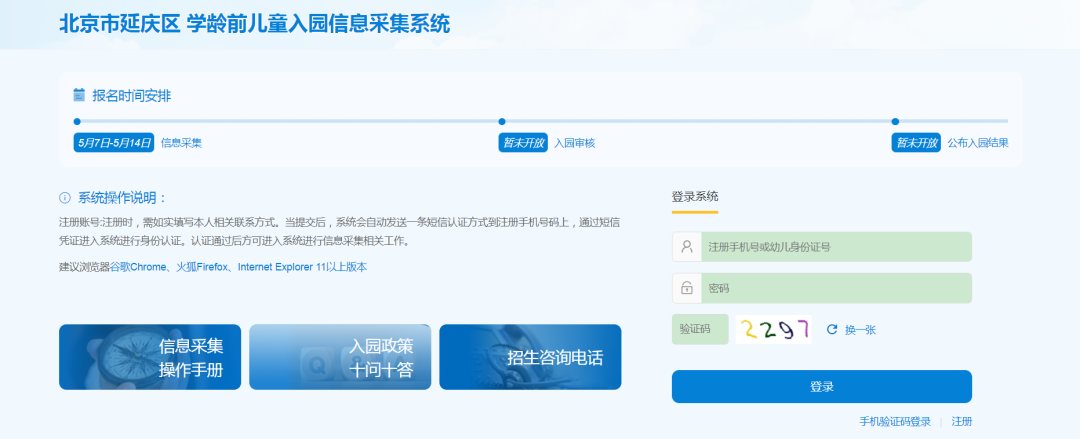Open the 注册 link
Screen dimensions: 1080x439
pyautogui.click(x=961, y=422)
